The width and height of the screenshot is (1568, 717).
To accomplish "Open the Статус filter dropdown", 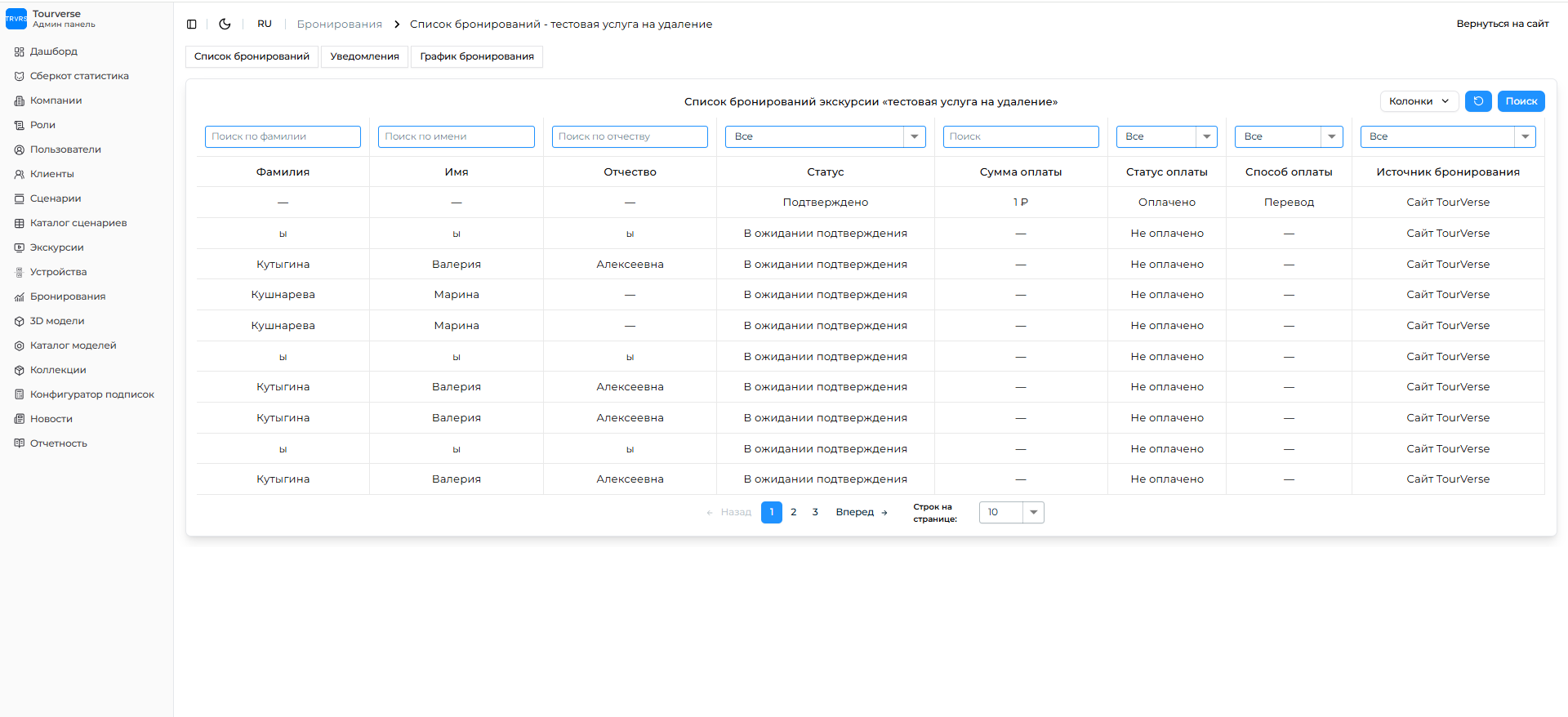I will (x=825, y=136).
